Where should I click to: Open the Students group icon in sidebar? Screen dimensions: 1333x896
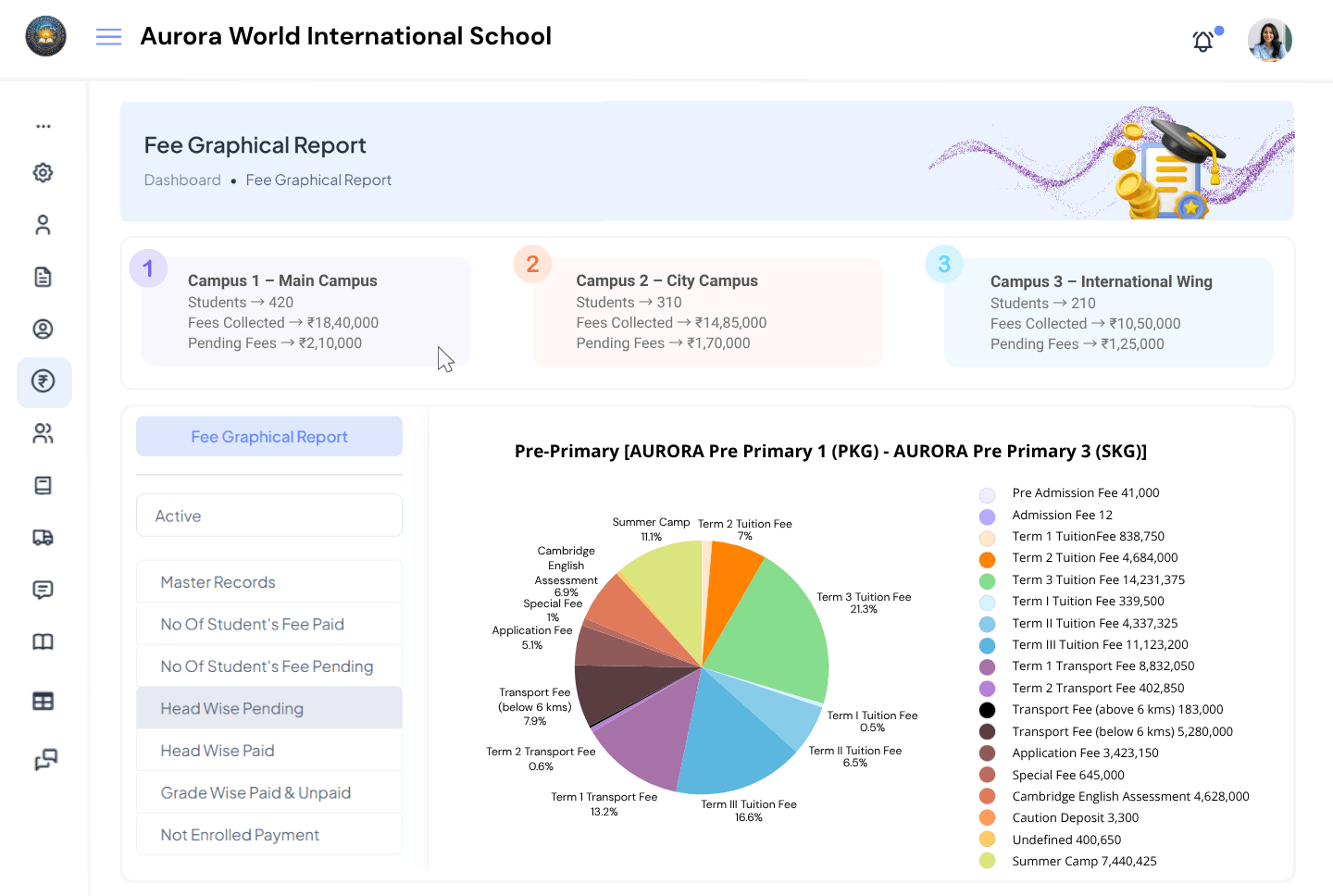click(43, 433)
